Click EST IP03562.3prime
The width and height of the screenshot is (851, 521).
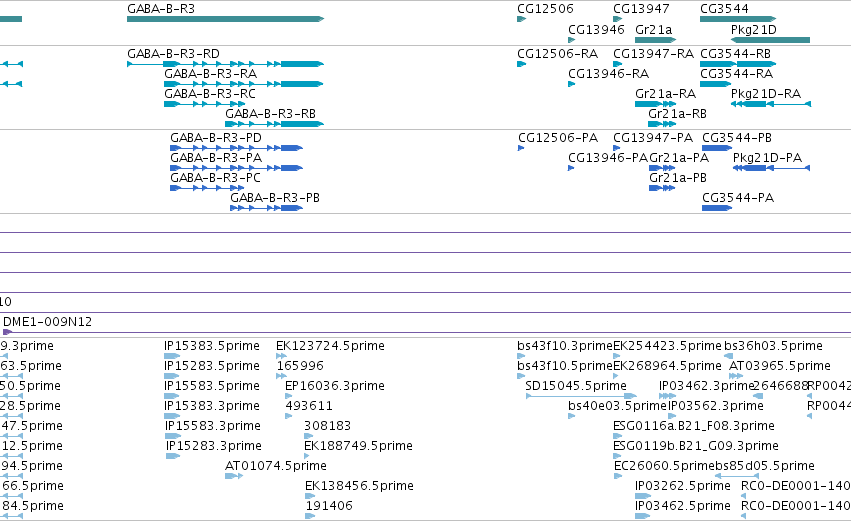[672, 416]
